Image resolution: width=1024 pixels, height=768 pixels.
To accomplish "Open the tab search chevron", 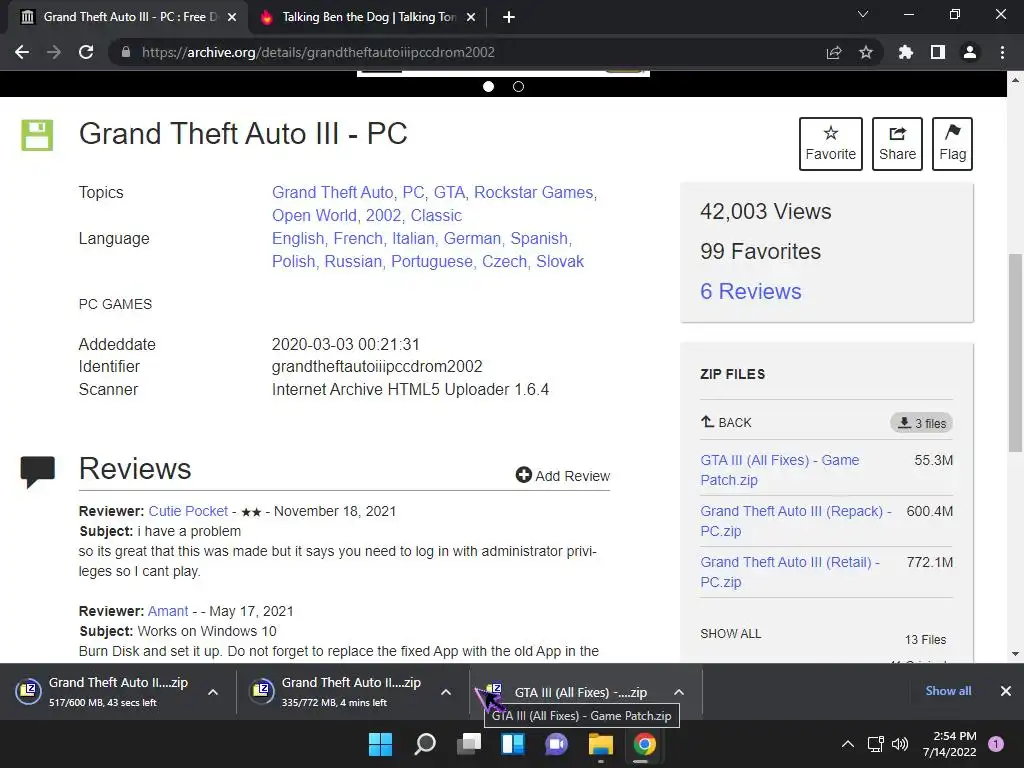I will (863, 14).
